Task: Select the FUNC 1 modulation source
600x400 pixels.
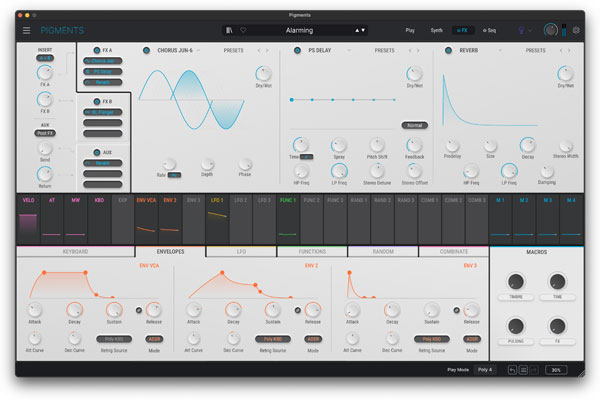Action: 288,219
